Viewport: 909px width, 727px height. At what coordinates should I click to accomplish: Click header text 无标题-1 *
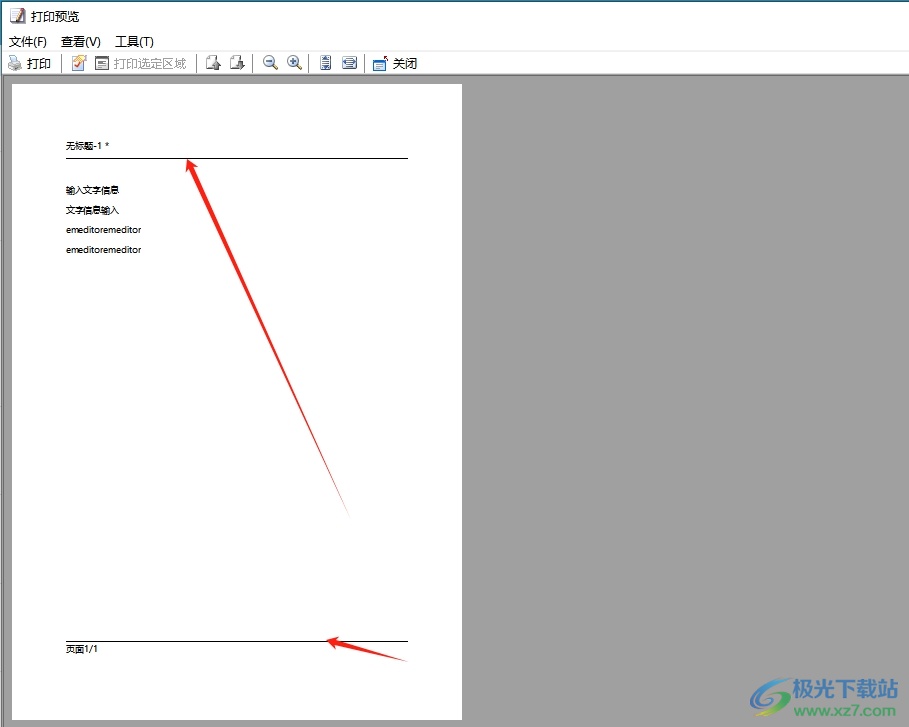(88, 146)
